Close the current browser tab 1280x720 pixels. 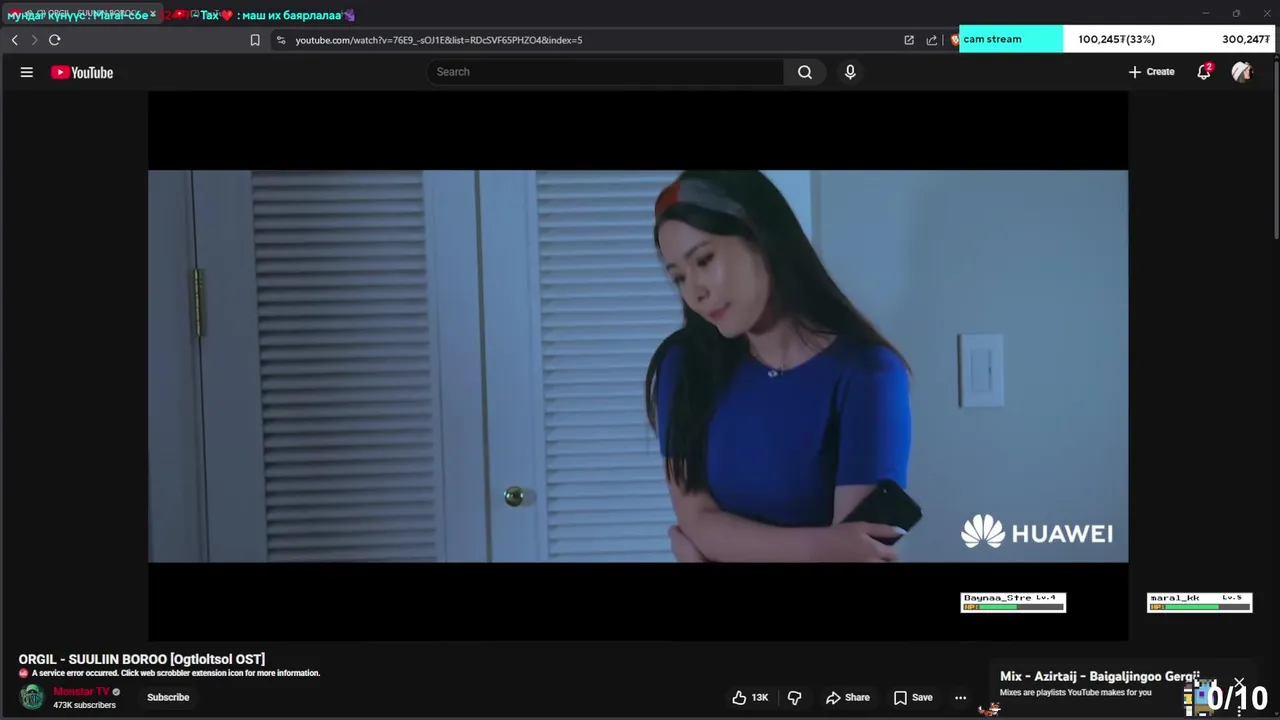coord(153,15)
